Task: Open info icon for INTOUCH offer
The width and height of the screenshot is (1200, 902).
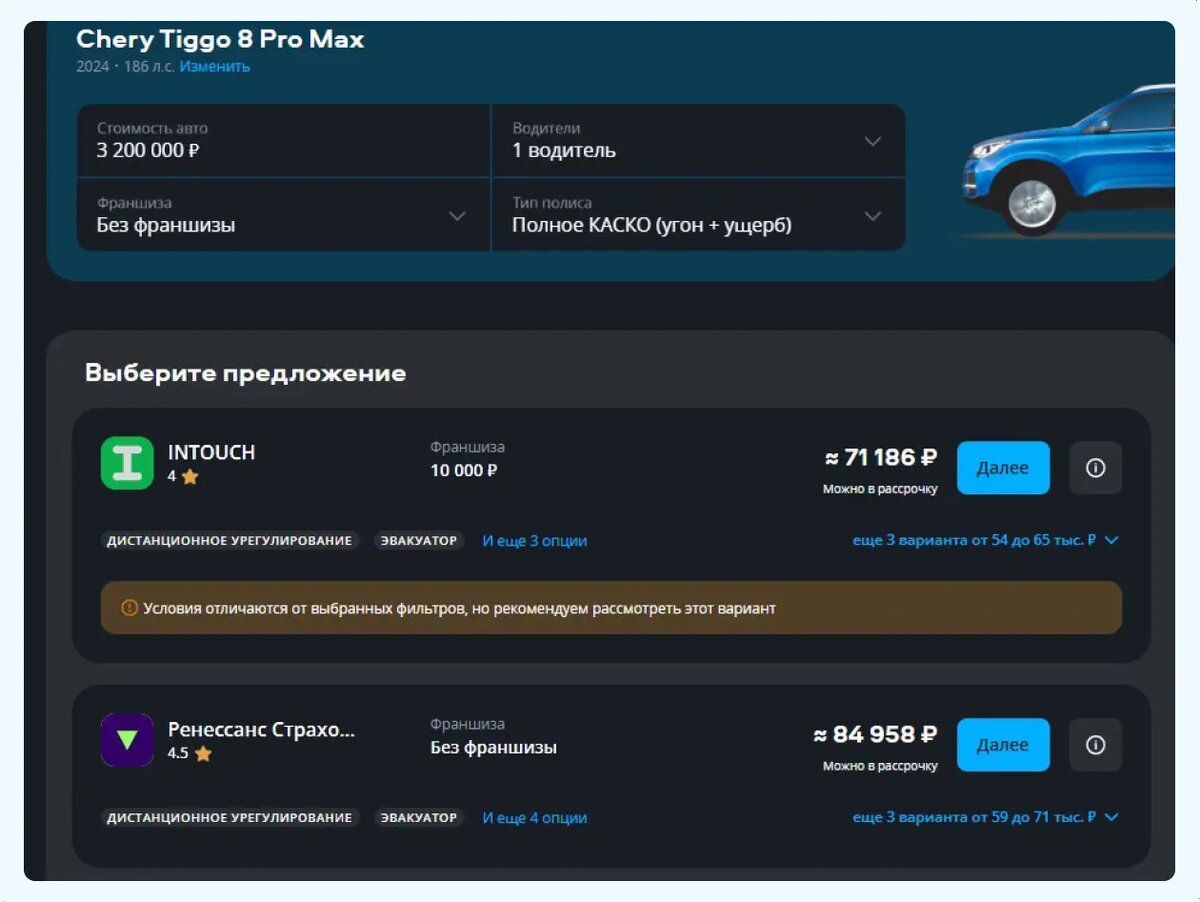Action: pyautogui.click(x=1096, y=468)
